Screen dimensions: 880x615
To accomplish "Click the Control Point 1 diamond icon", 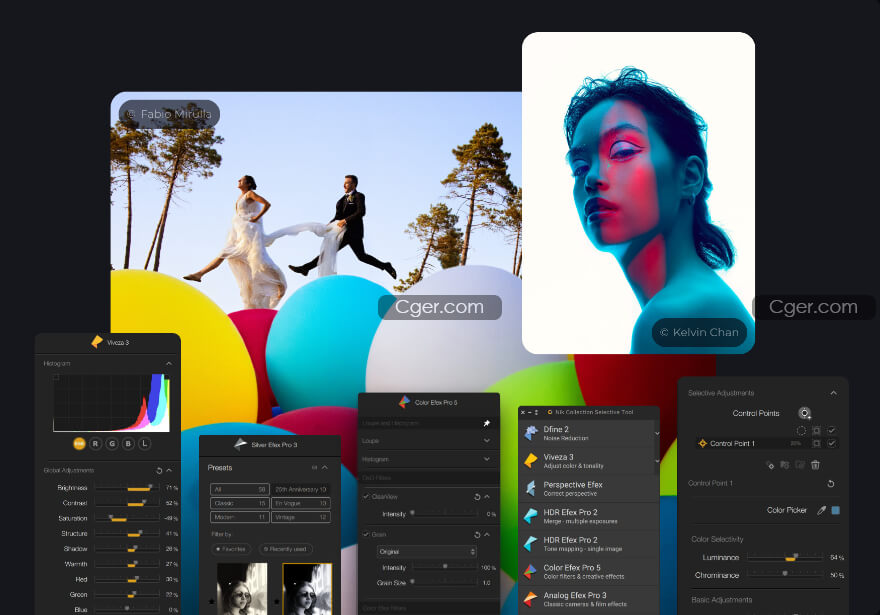I will click(x=702, y=443).
